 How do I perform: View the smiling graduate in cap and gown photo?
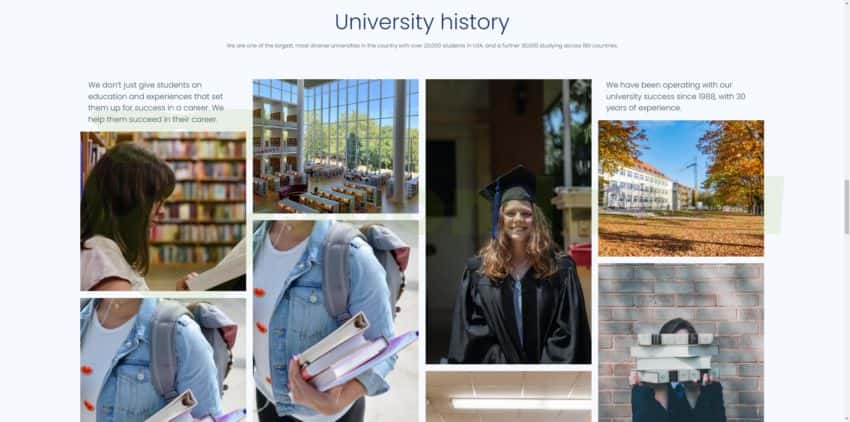coord(508,221)
